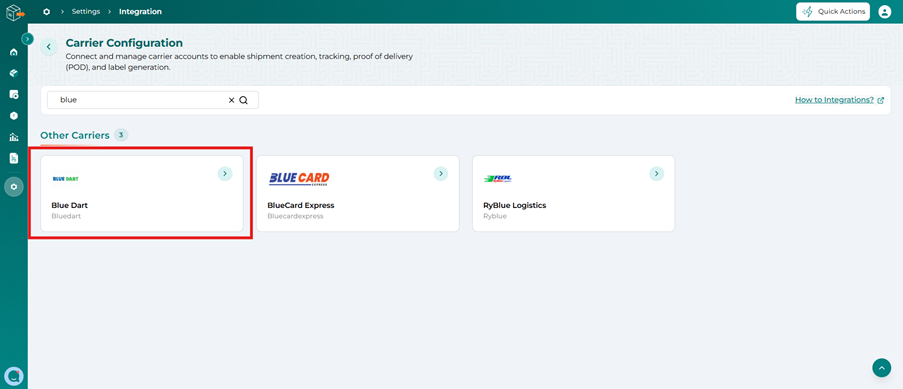Click the scroll-to-top round button

tap(882, 368)
